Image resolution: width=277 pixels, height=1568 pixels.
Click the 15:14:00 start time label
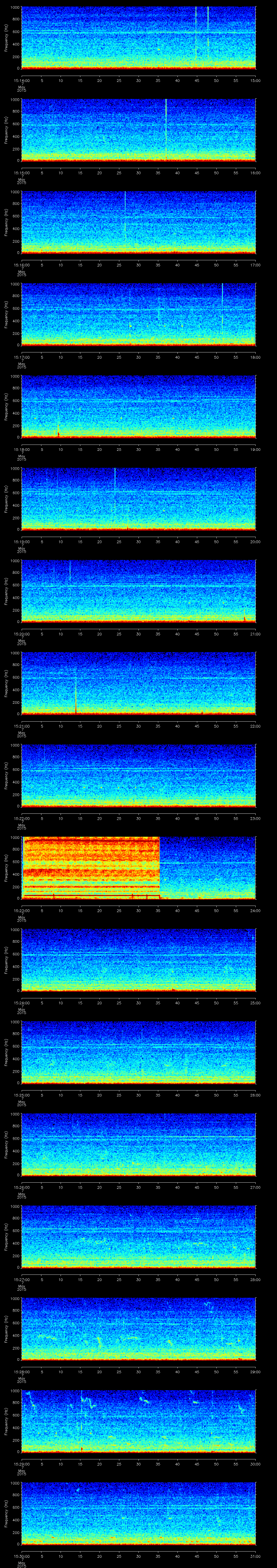[x=21, y=80]
